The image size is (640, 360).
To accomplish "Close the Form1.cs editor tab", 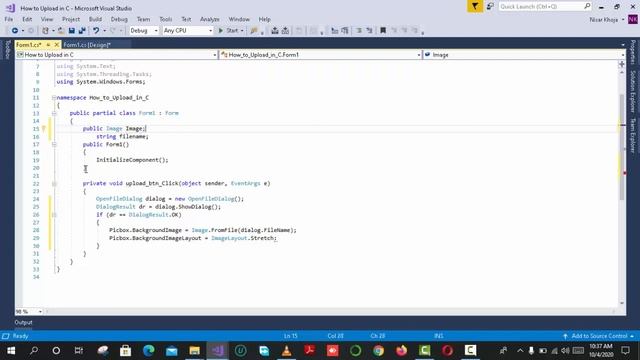I will 57,44.
